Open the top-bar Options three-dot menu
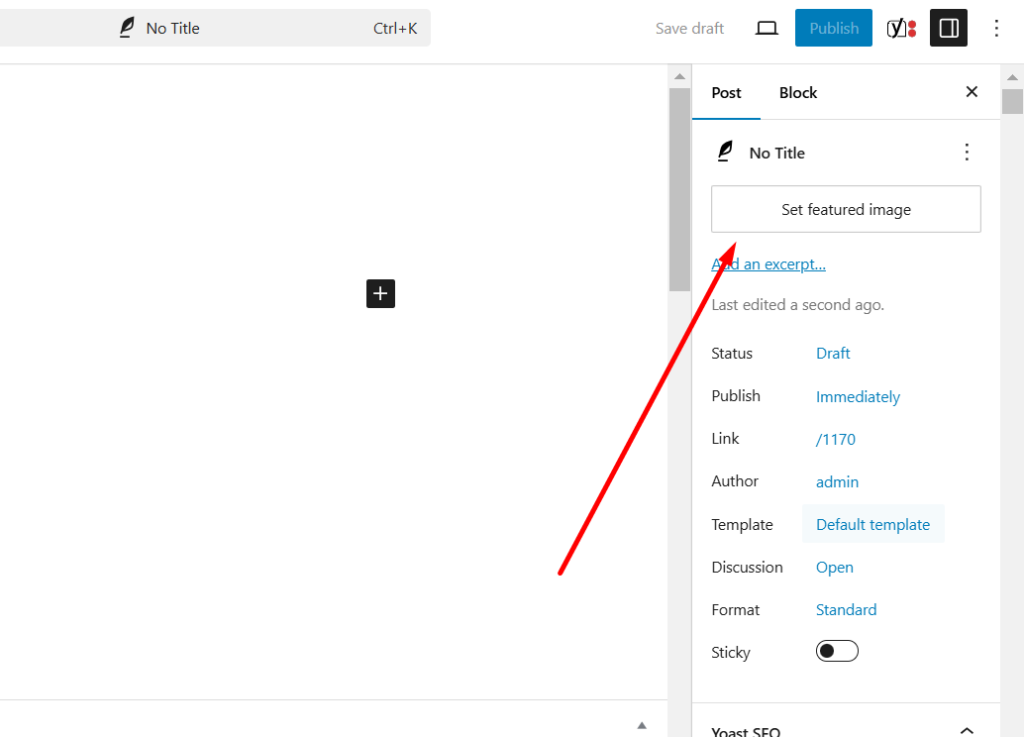The image size is (1024, 737). click(996, 28)
